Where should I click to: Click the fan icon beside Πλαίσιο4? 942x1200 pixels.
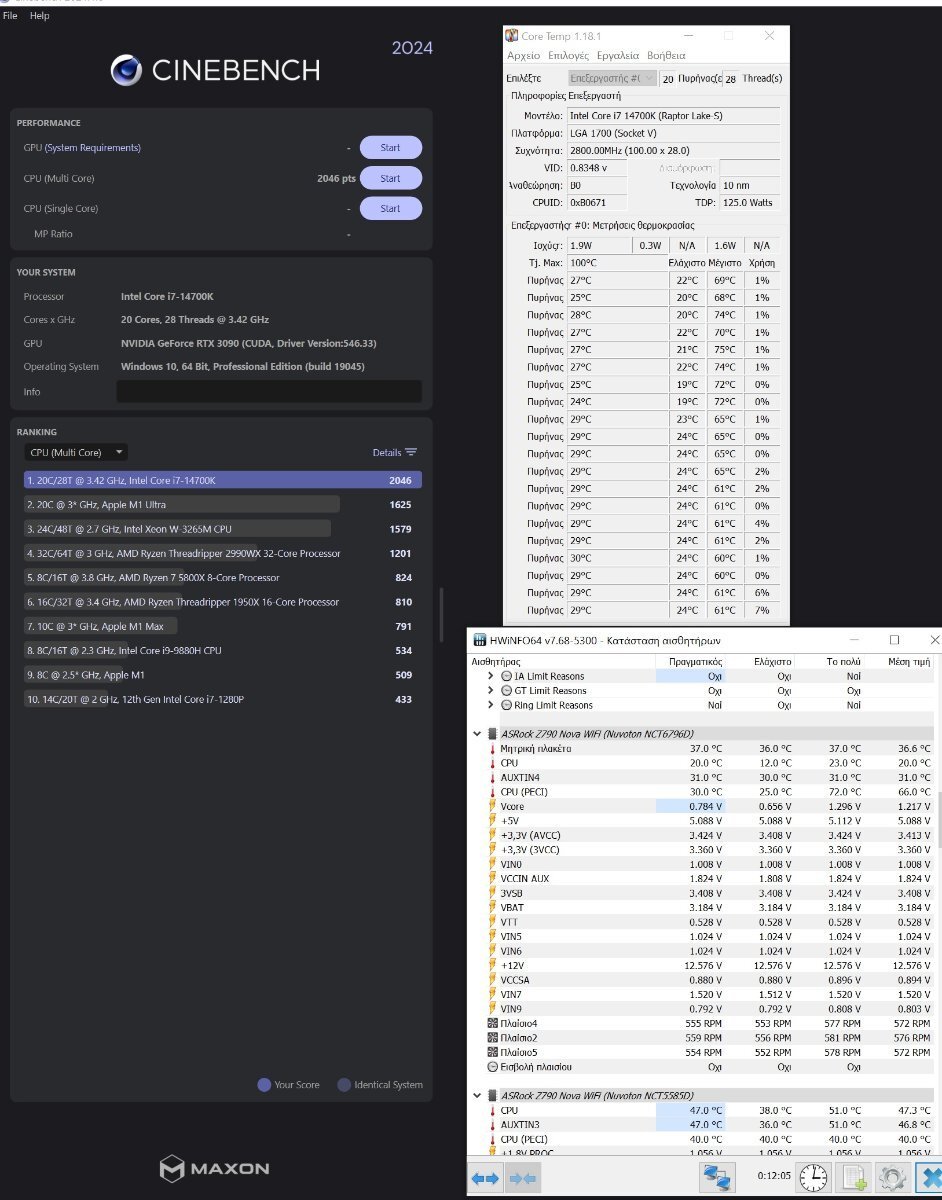point(492,1023)
